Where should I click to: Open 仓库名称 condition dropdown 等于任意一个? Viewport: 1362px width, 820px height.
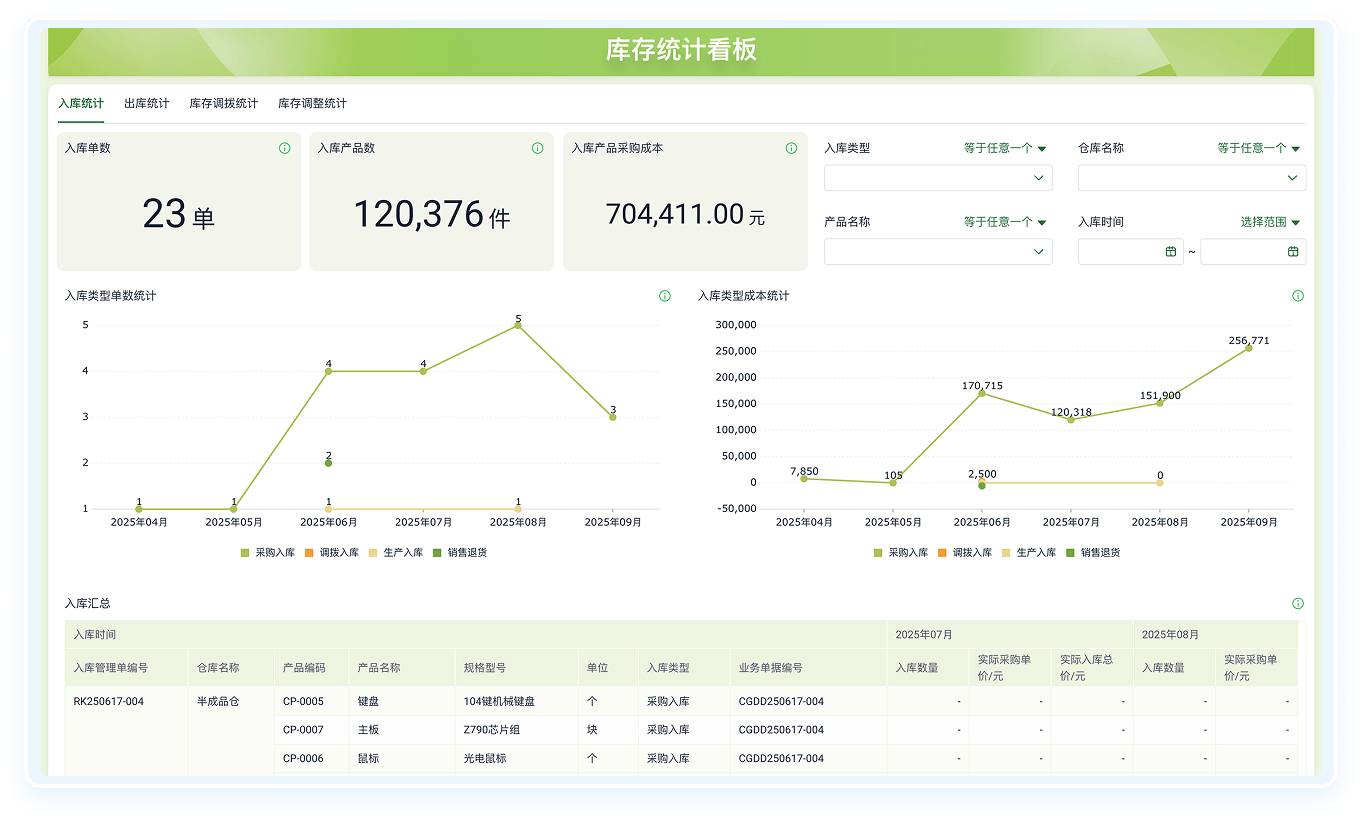1259,148
